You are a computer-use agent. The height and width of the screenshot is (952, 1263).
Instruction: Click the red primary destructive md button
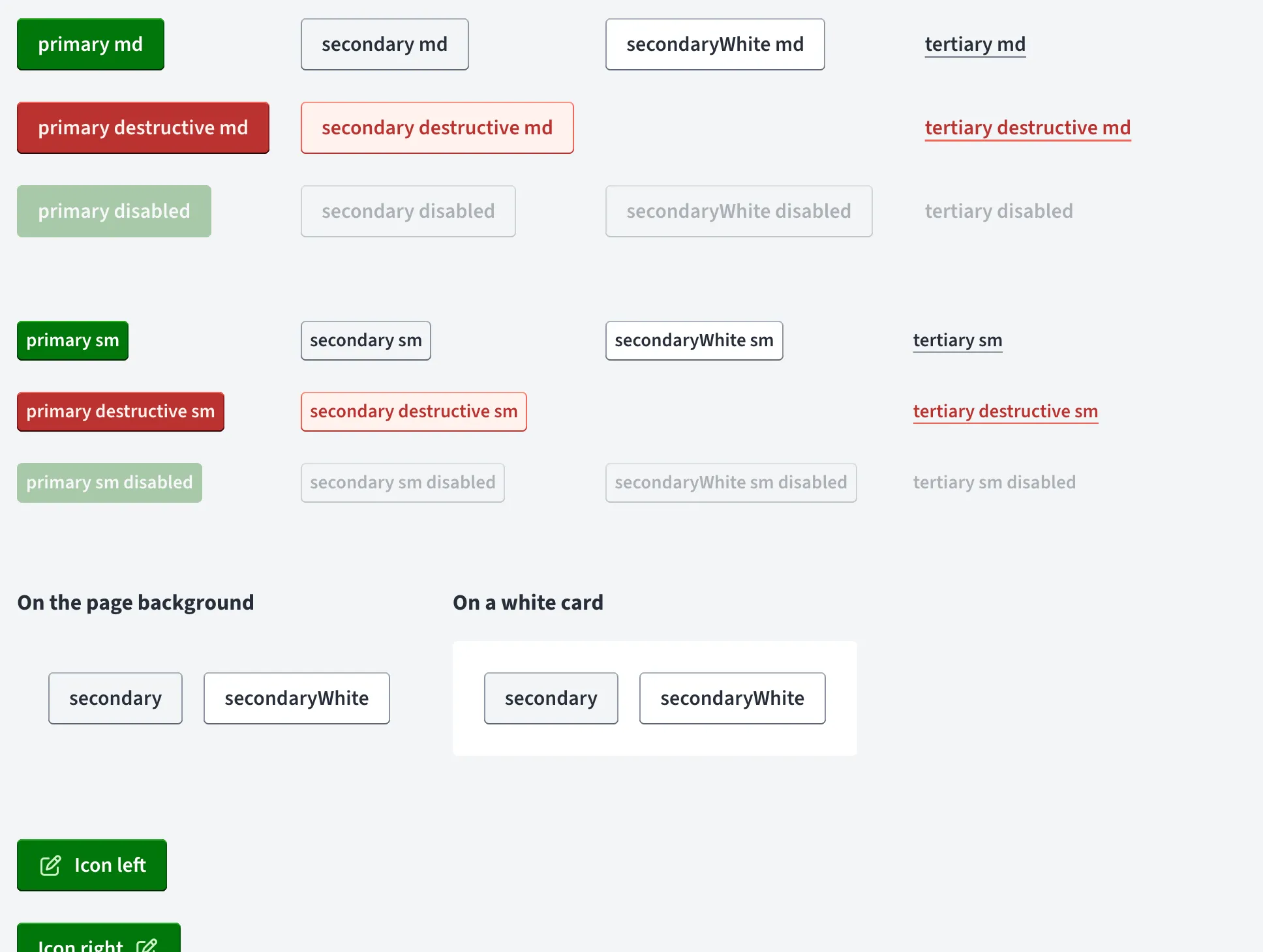pyautogui.click(x=143, y=128)
